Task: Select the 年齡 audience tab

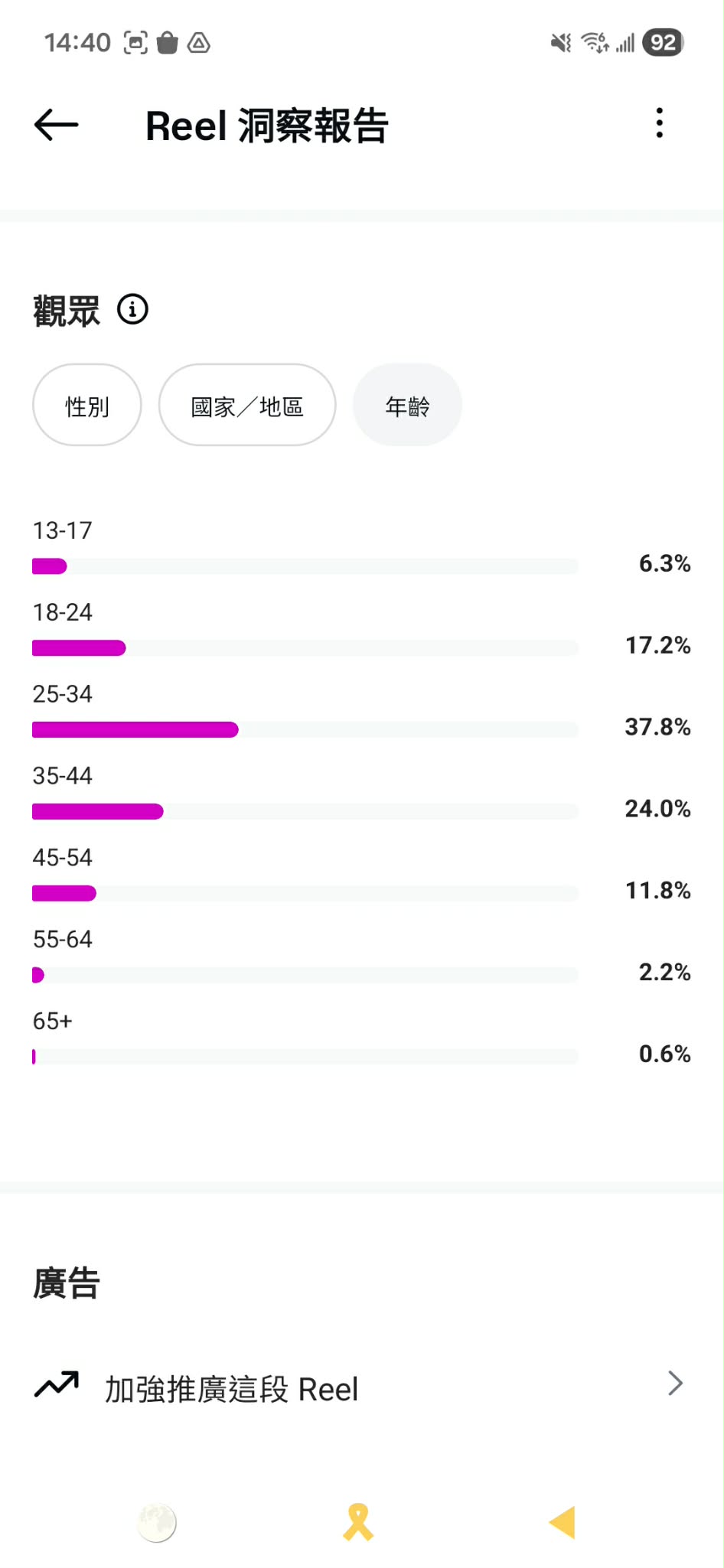Action: (407, 406)
